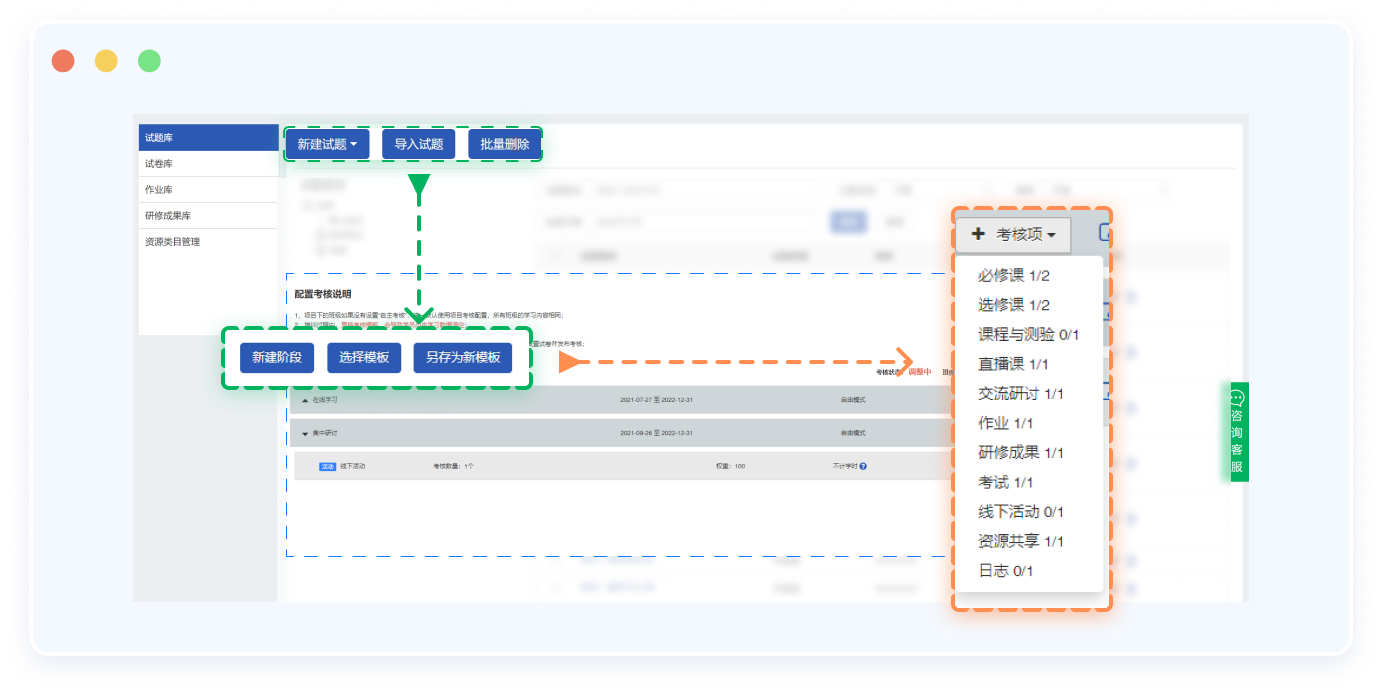
Task: Choose 课程与测验 0/1 from the list
Action: pyautogui.click(x=1028, y=334)
